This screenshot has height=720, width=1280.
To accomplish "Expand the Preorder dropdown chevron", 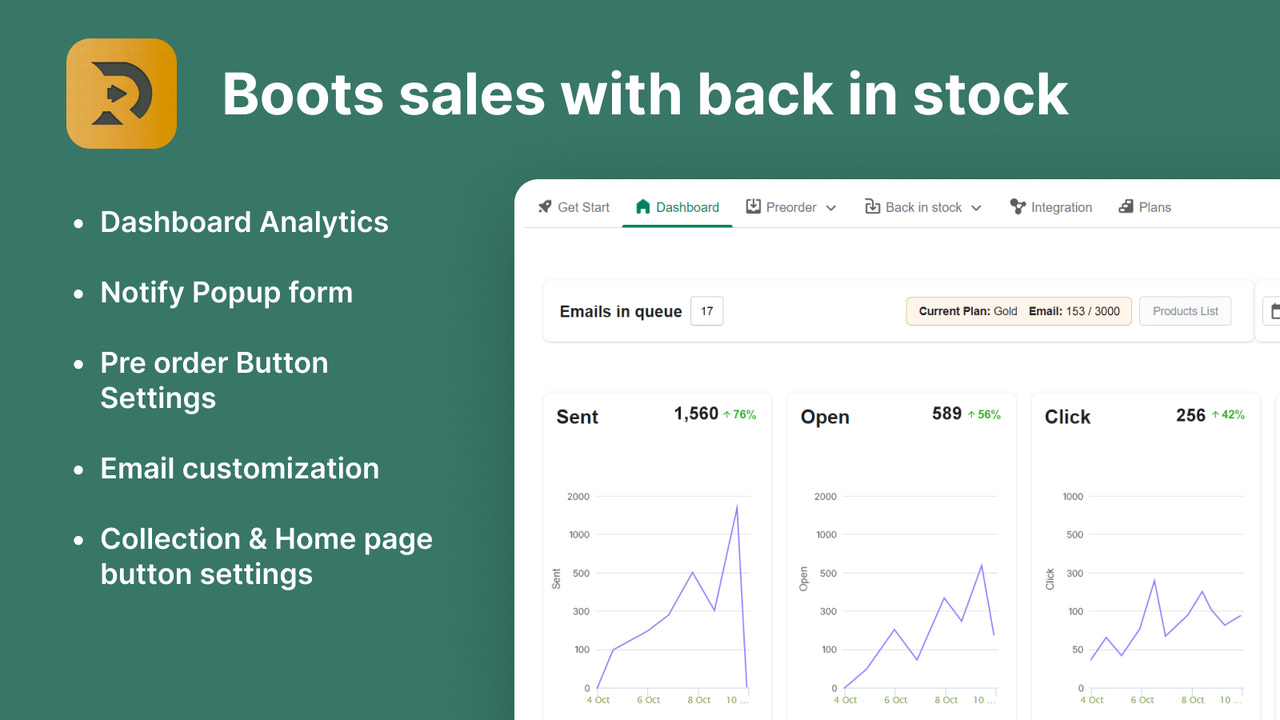I will coord(831,208).
